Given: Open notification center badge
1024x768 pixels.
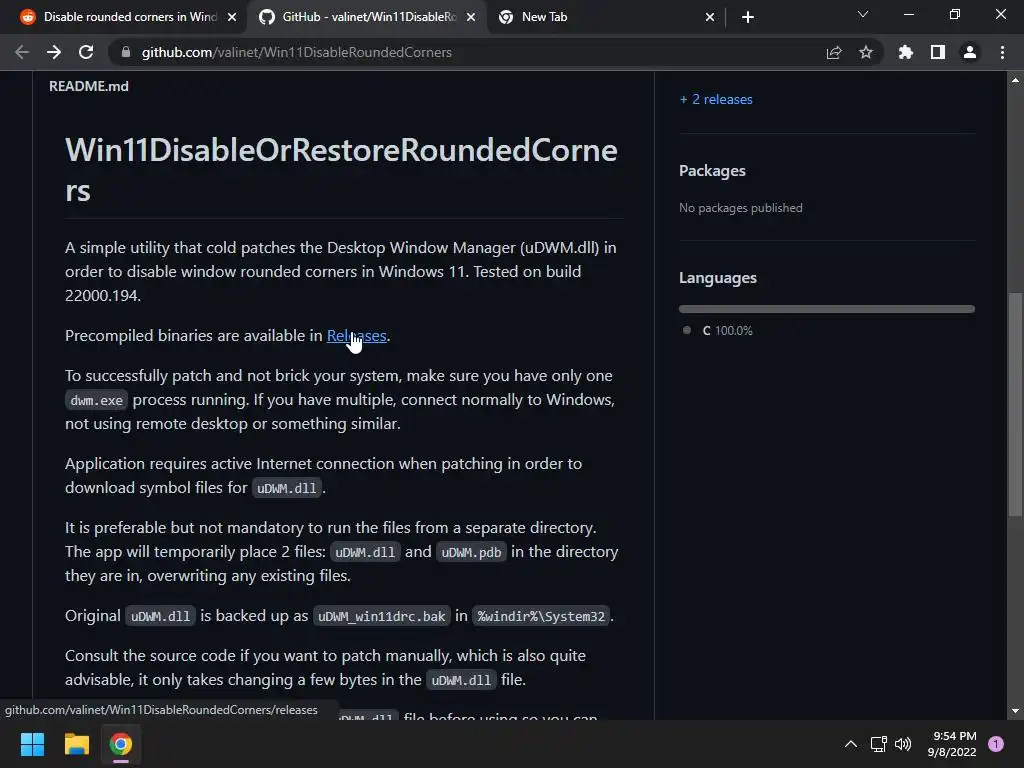Looking at the screenshot, I should pyautogui.click(x=996, y=744).
